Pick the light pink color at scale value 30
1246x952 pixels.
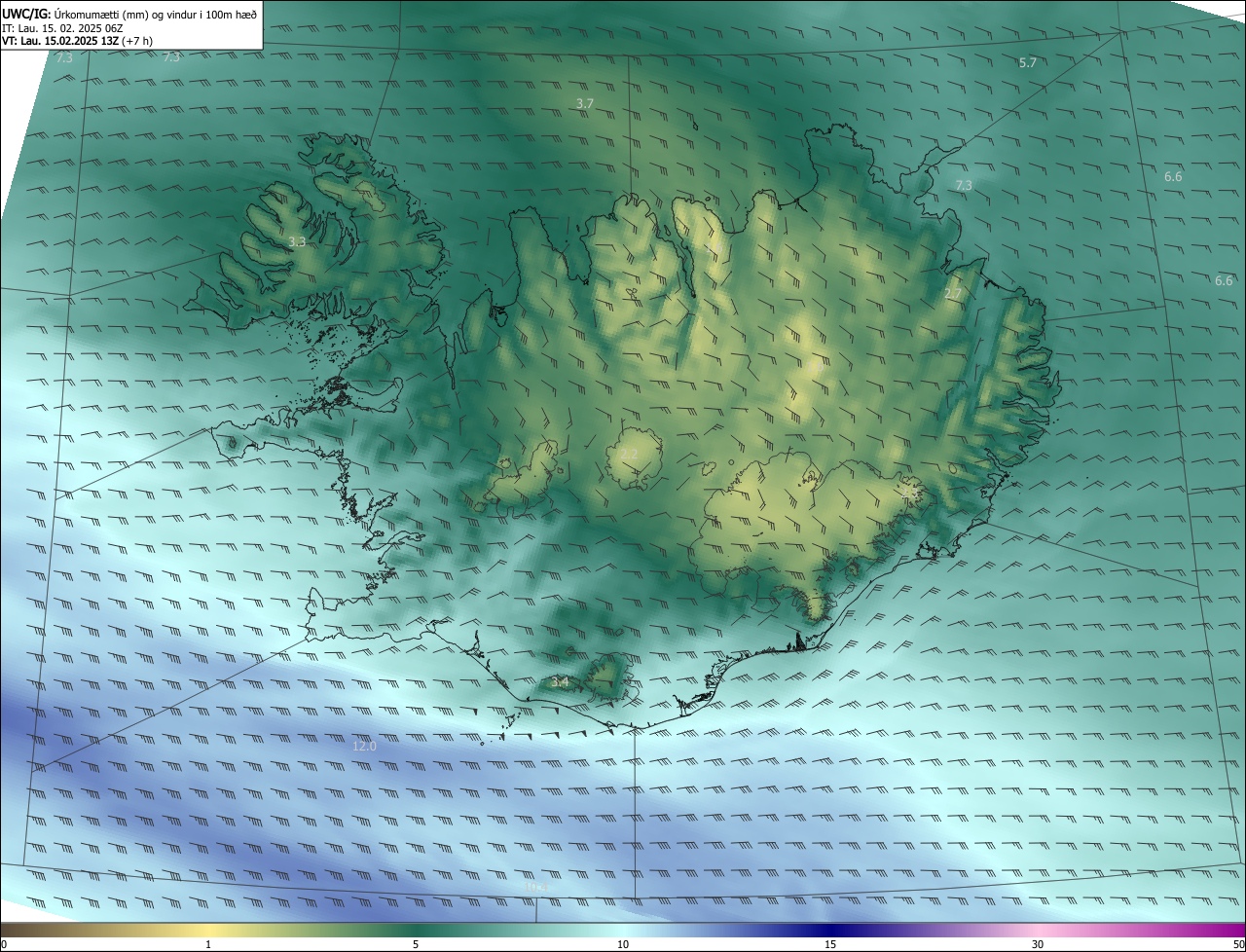tap(1038, 931)
